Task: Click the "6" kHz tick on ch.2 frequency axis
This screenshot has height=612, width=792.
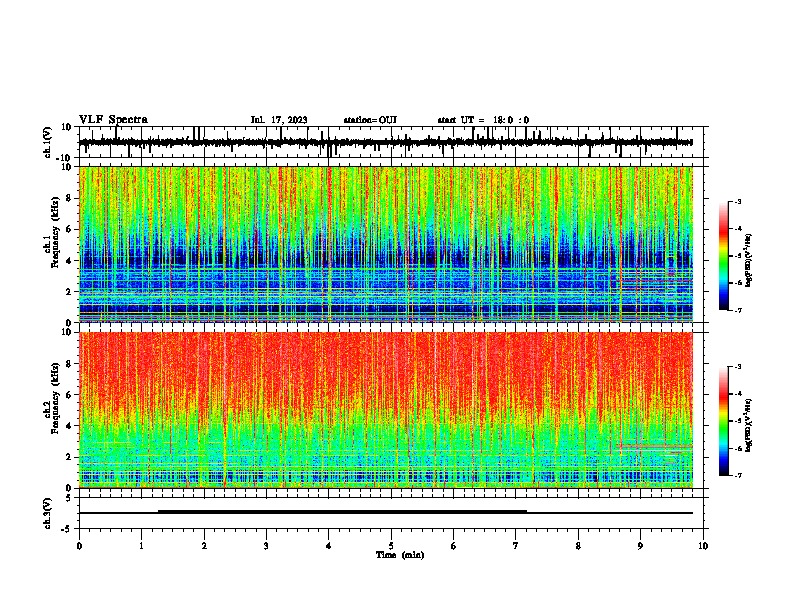Action: [x=70, y=395]
